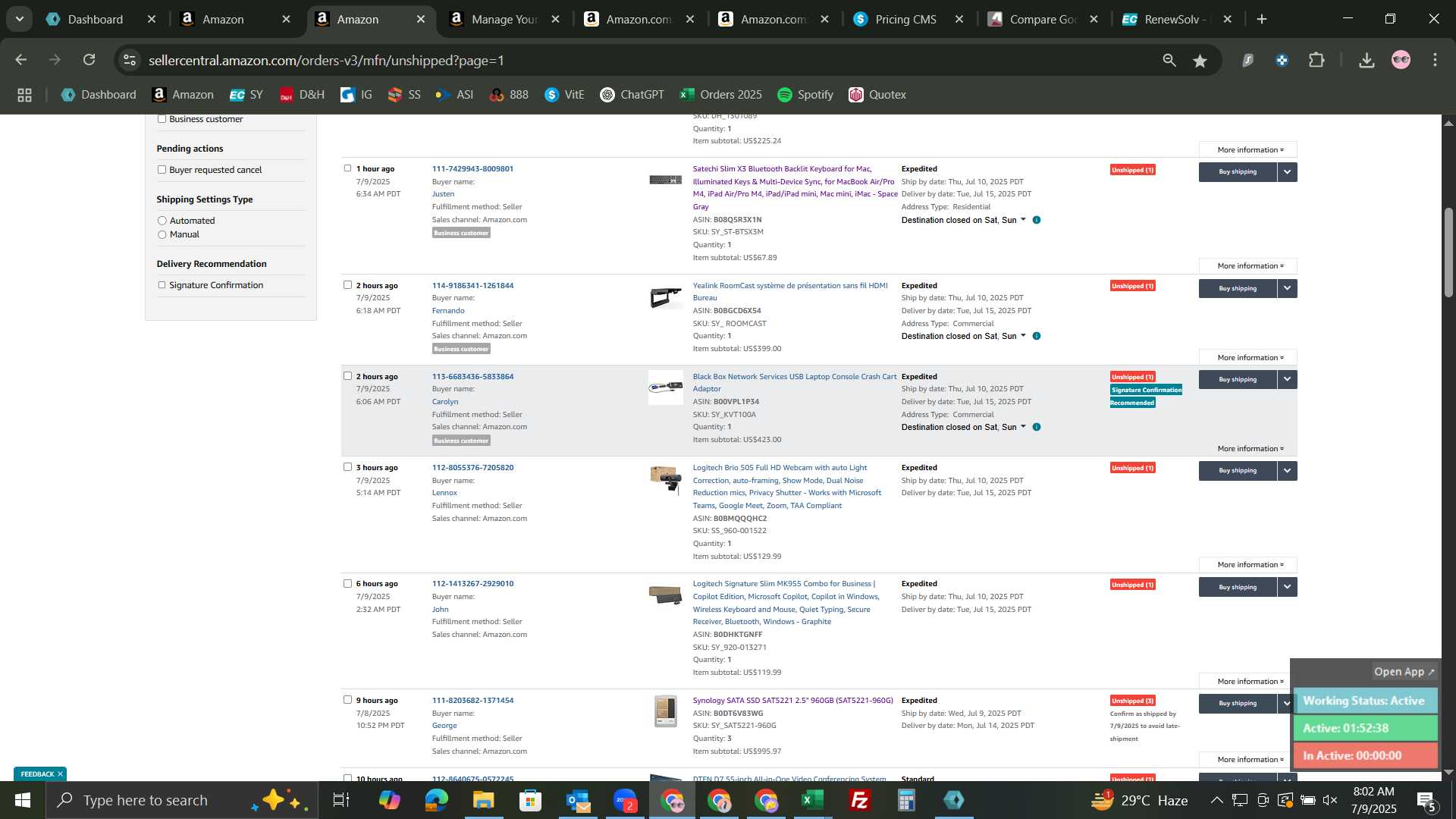Select order 114-9186341-1261844 checkbox
The image size is (1456, 819).
click(x=347, y=284)
